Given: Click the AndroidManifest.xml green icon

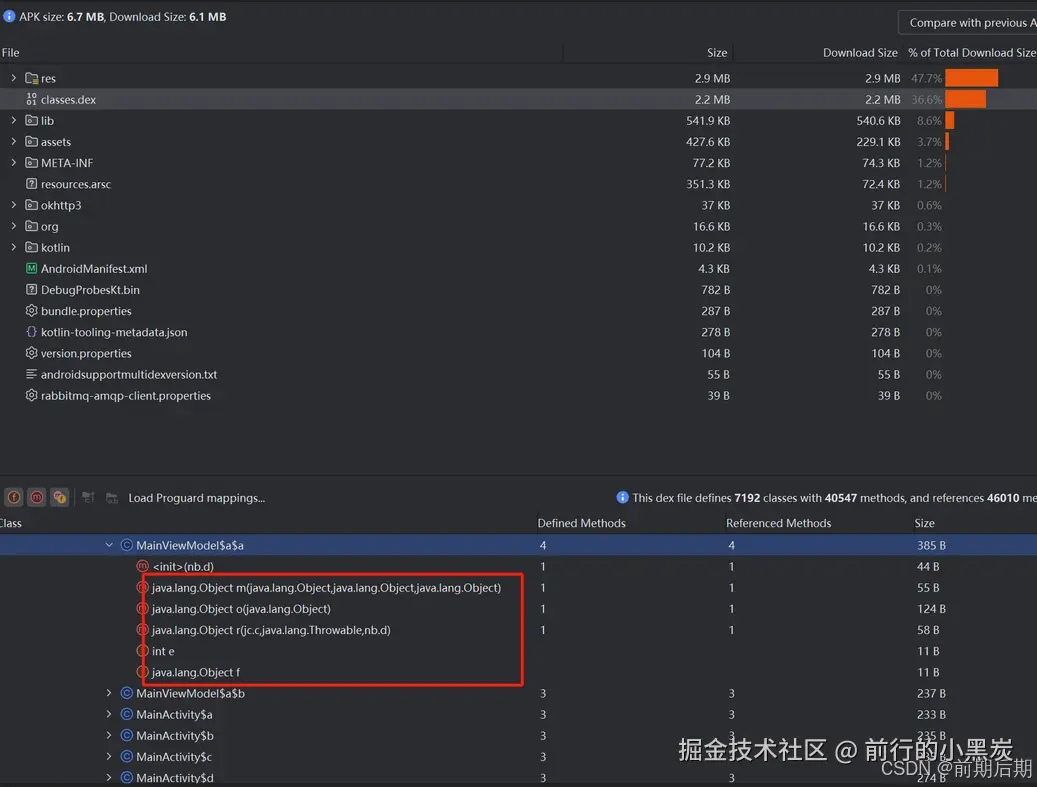Looking at the screenshot, I should pos(31,269).
